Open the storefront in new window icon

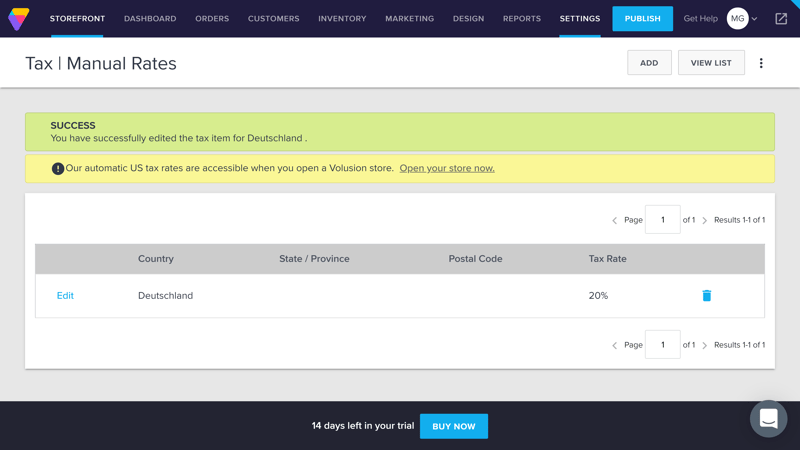[x=781, y=18]
